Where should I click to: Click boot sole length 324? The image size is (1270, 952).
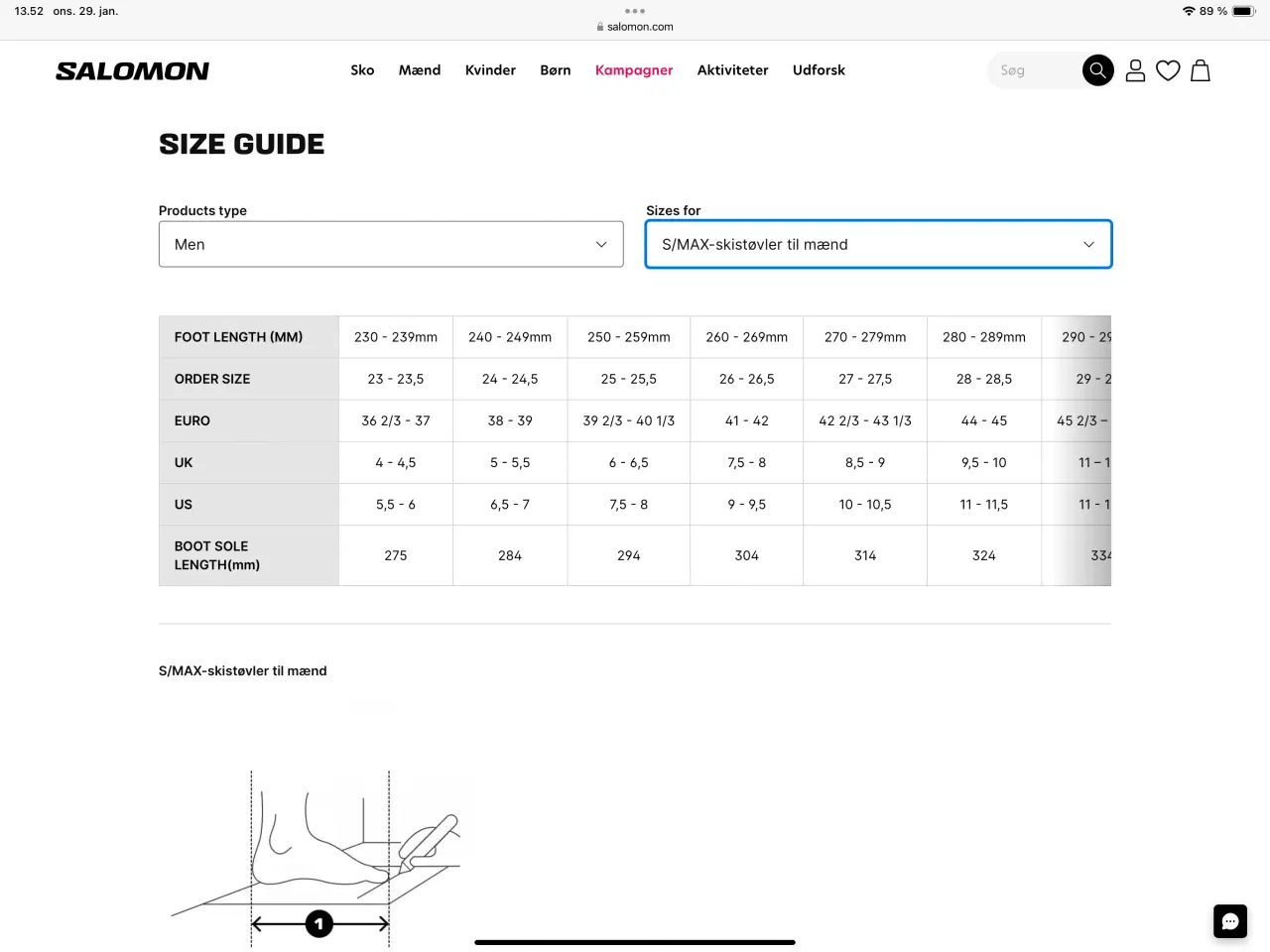(984, 555)
